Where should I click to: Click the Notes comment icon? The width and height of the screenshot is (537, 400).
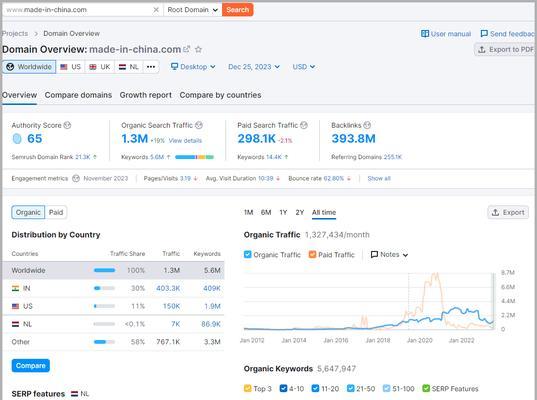[374, 254]
